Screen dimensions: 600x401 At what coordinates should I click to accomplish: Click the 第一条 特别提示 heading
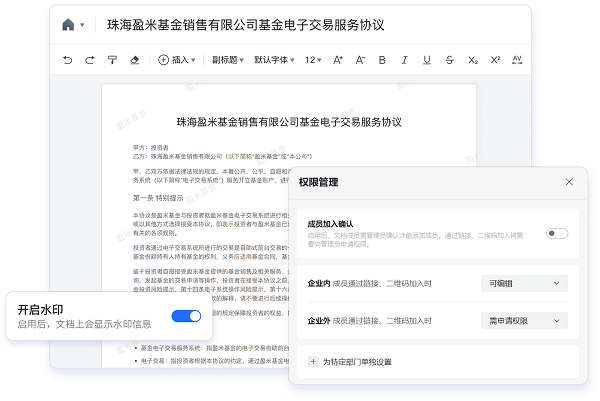pyautogui.click(x=158, y=198)
